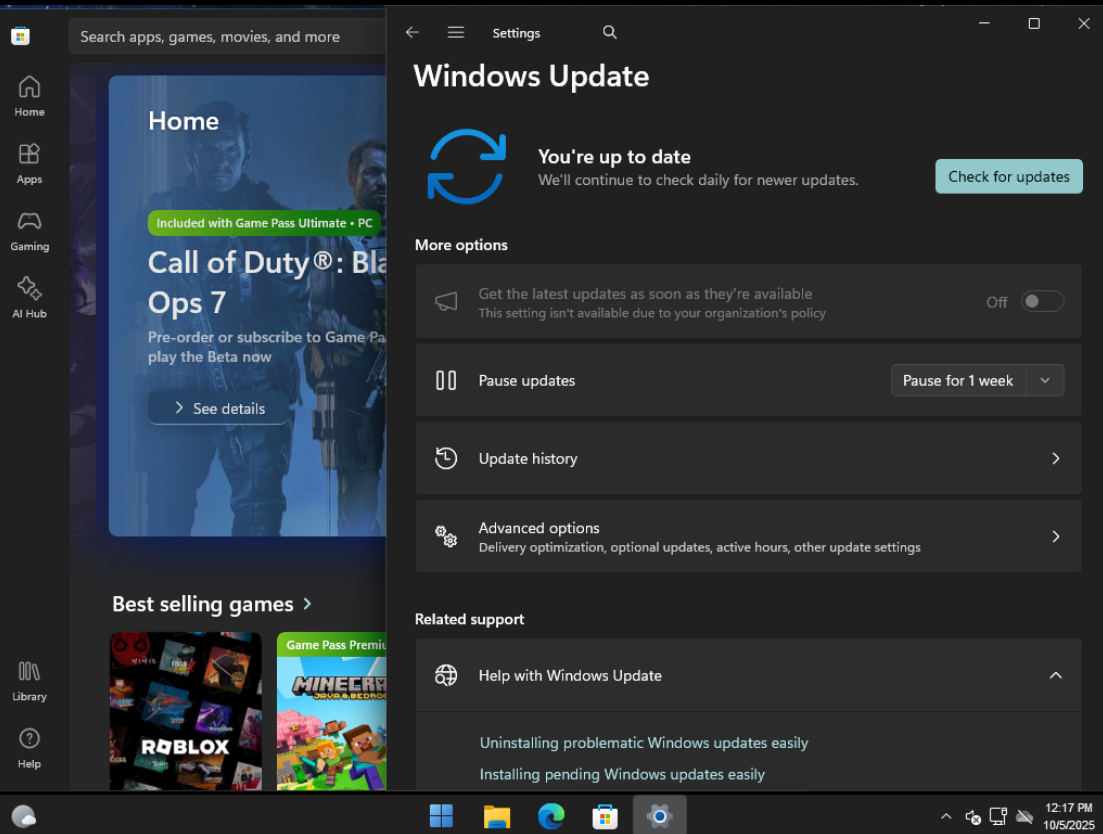This screenshot has height=834, width=1103.
Task: Show hidden tray icons chevron
Action: click(946, 816)
